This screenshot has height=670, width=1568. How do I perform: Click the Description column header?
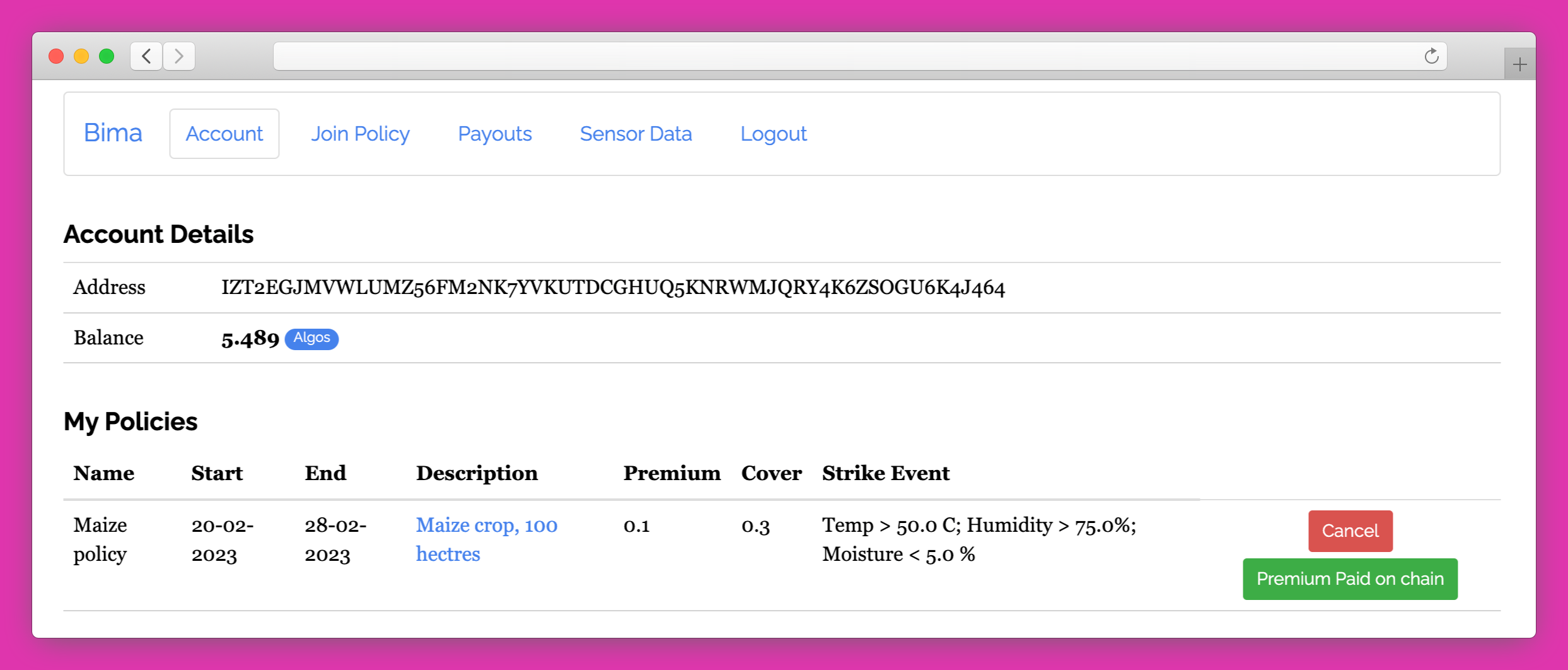point(477,473)
